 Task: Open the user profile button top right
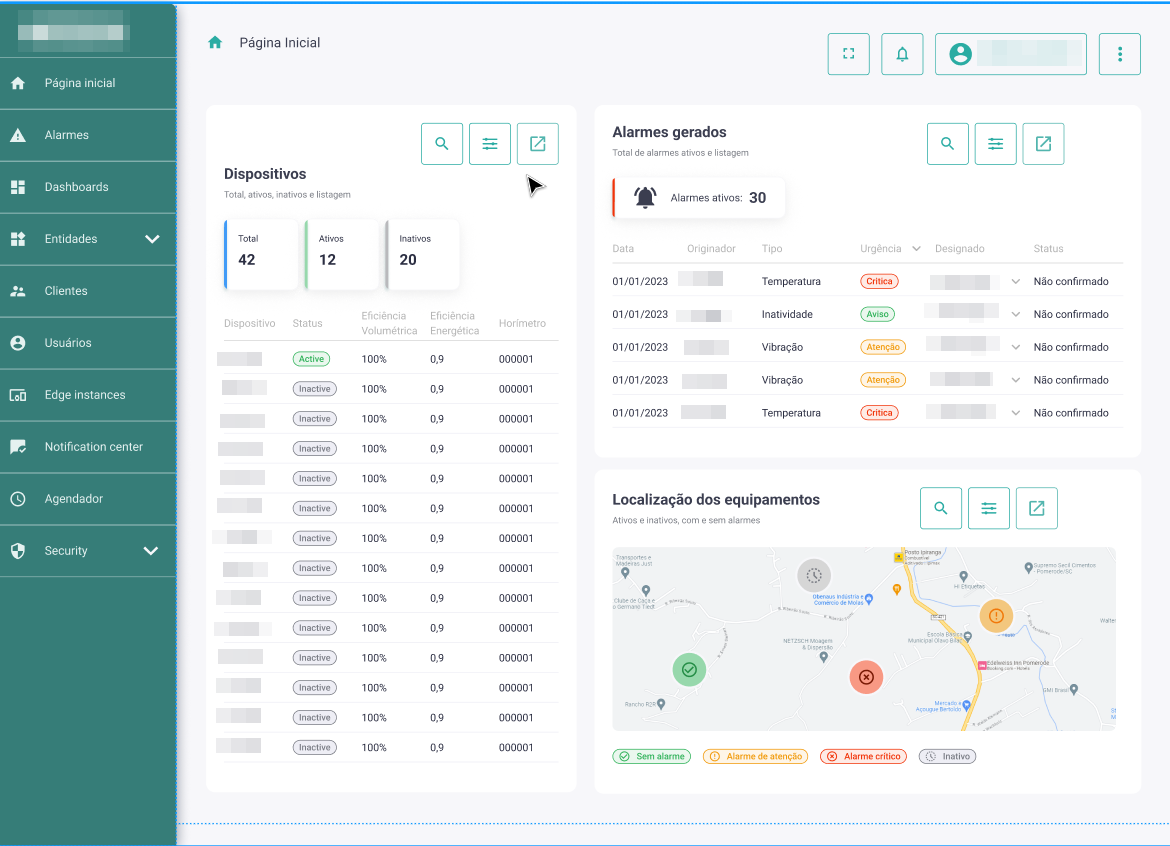point(1010,54)
